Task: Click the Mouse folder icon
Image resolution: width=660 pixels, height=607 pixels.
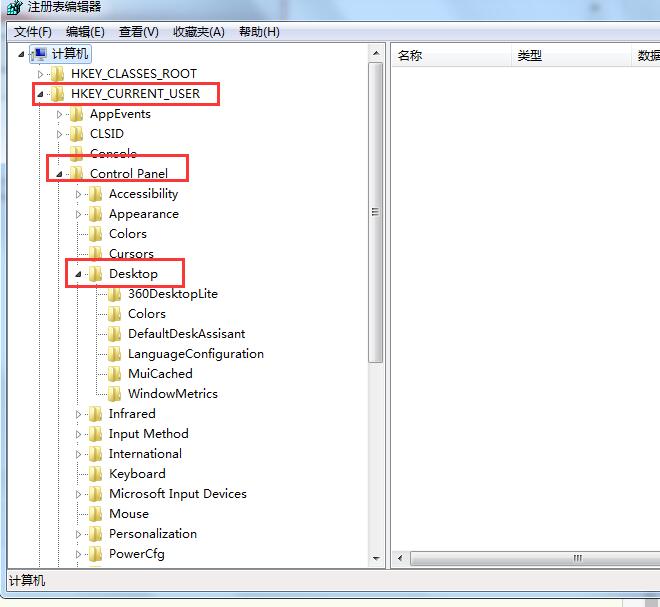Action: coord(96,514)
